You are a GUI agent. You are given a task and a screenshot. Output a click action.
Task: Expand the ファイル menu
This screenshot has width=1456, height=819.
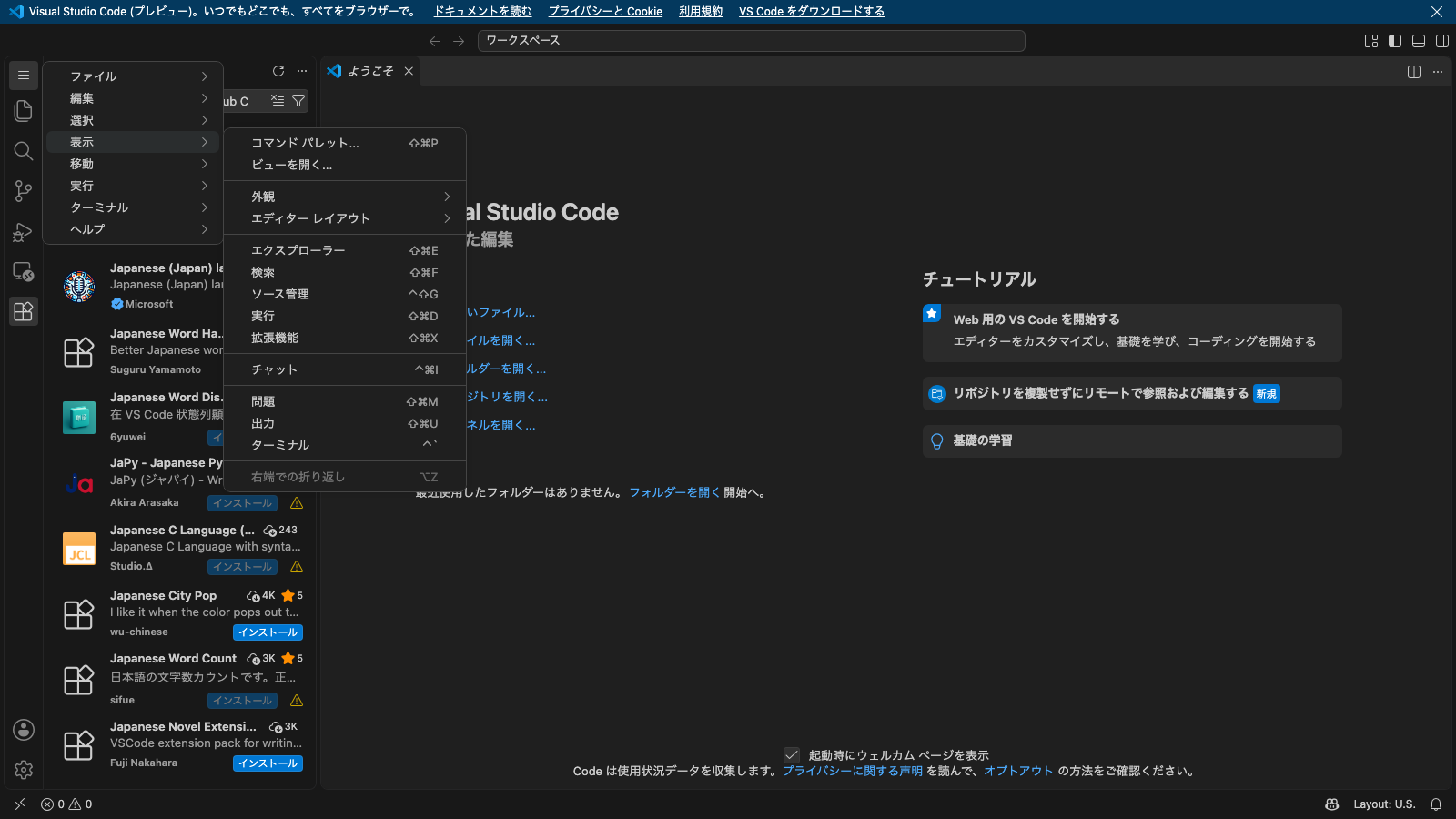[133, 76]
